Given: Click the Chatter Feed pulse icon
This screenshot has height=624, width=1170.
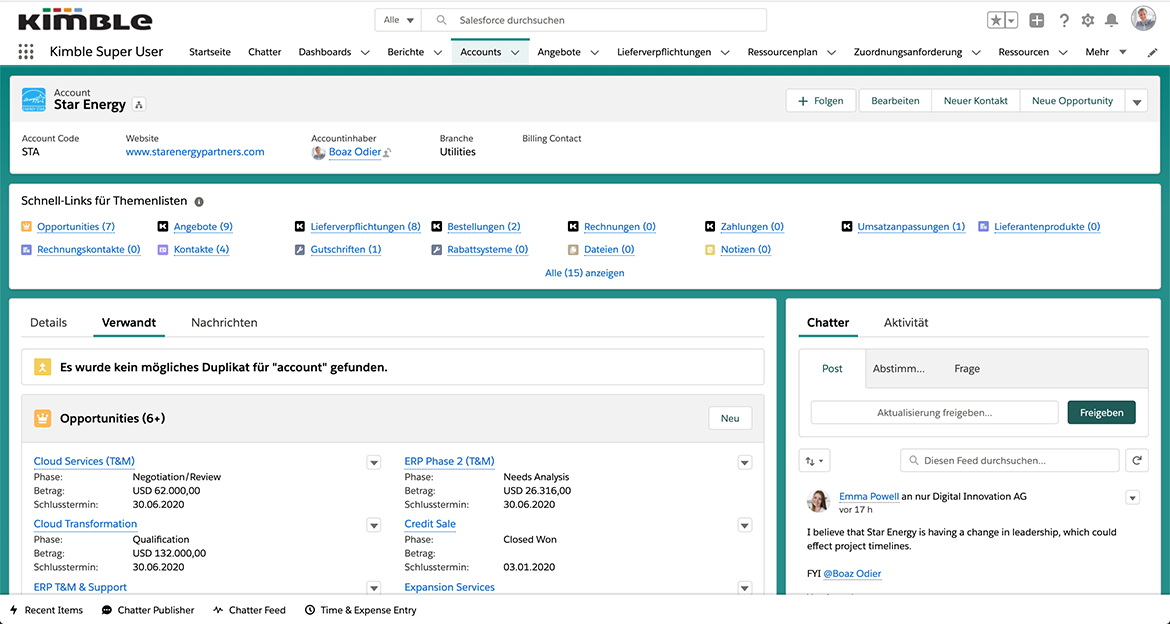Looking at the screenshot, I should (218, 610).
